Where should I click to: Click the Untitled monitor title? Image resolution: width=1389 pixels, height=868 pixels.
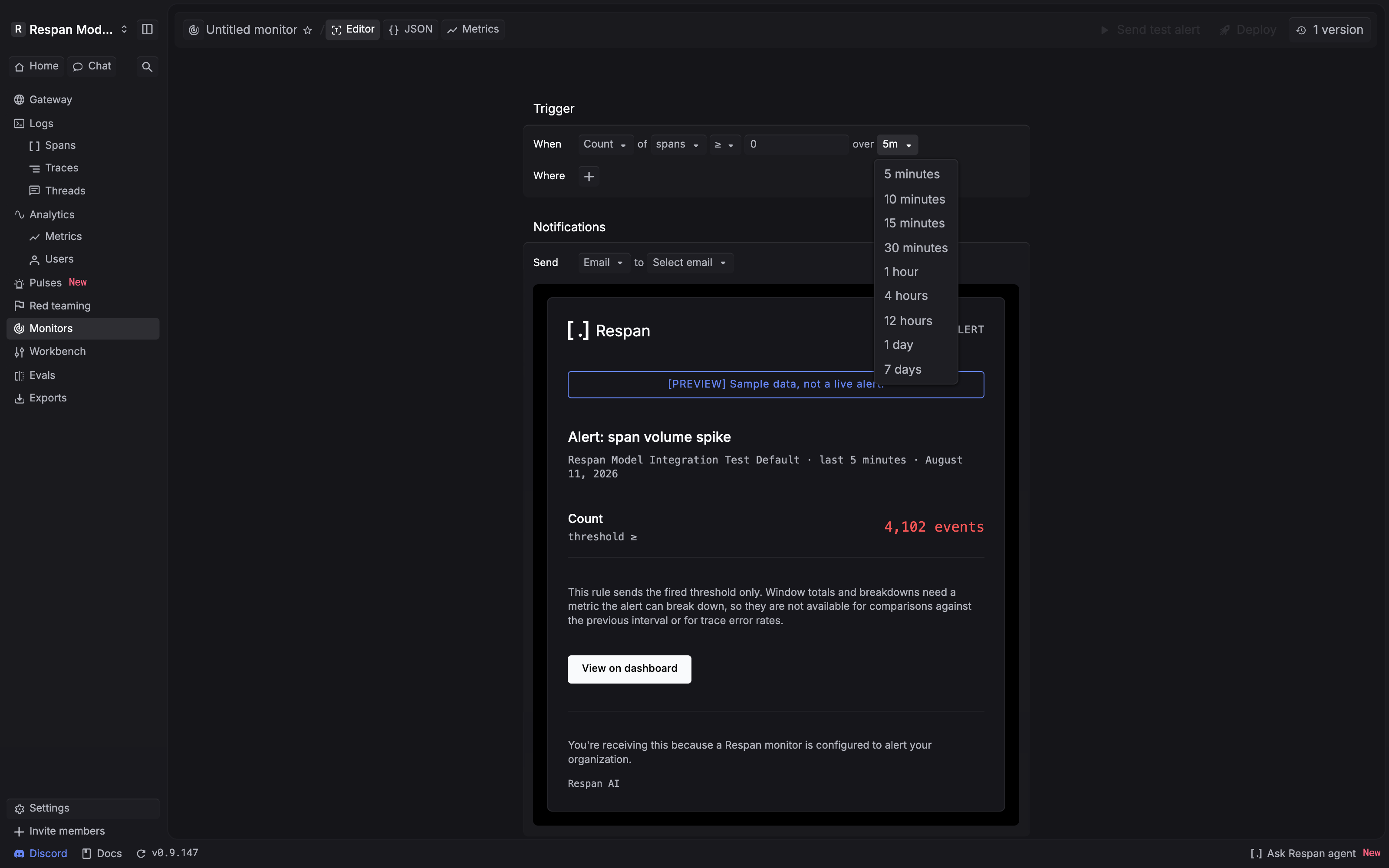[x=251, y=30]
